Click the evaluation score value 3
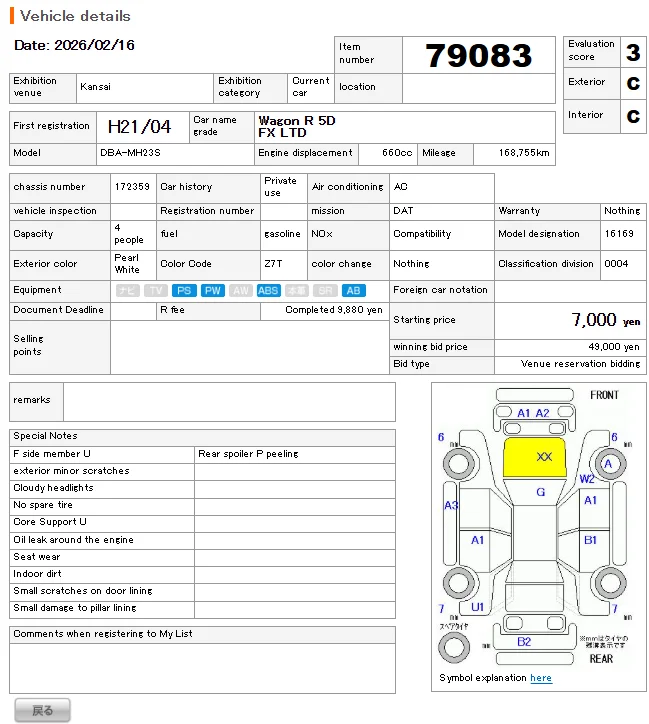649x724 pixels. coord(633,52)
